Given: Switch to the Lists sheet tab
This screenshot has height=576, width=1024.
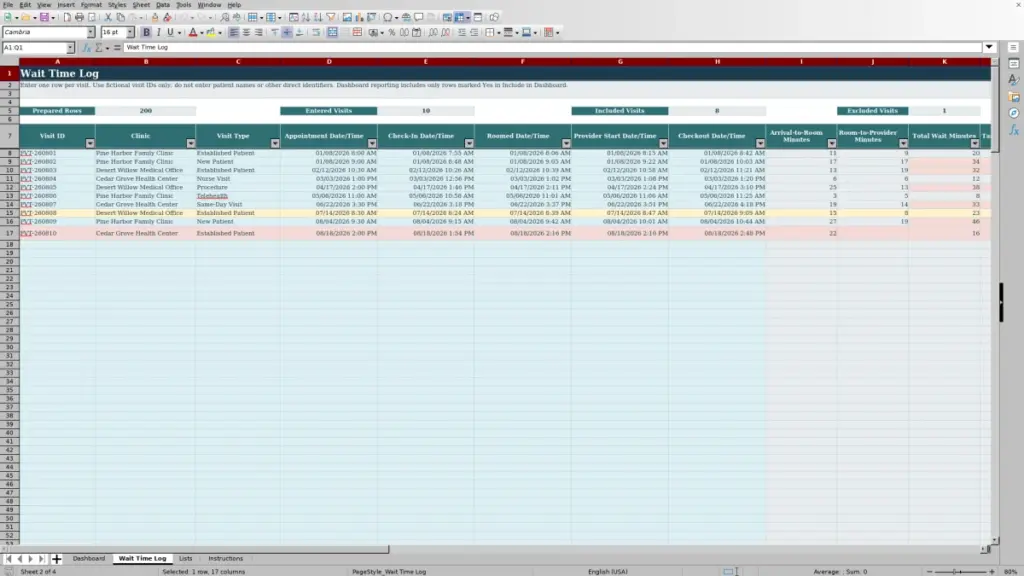Looking at the screenshot, I should pos(185,558).
